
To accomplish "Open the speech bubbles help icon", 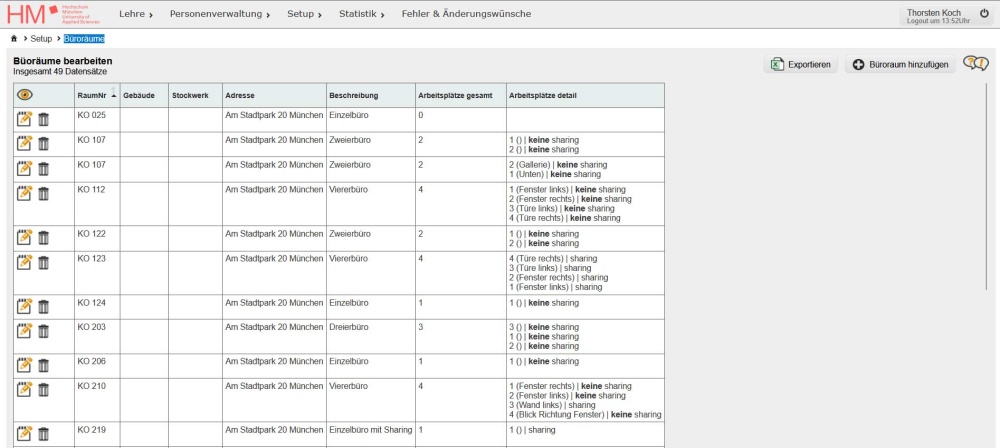I will coord(975,64).
